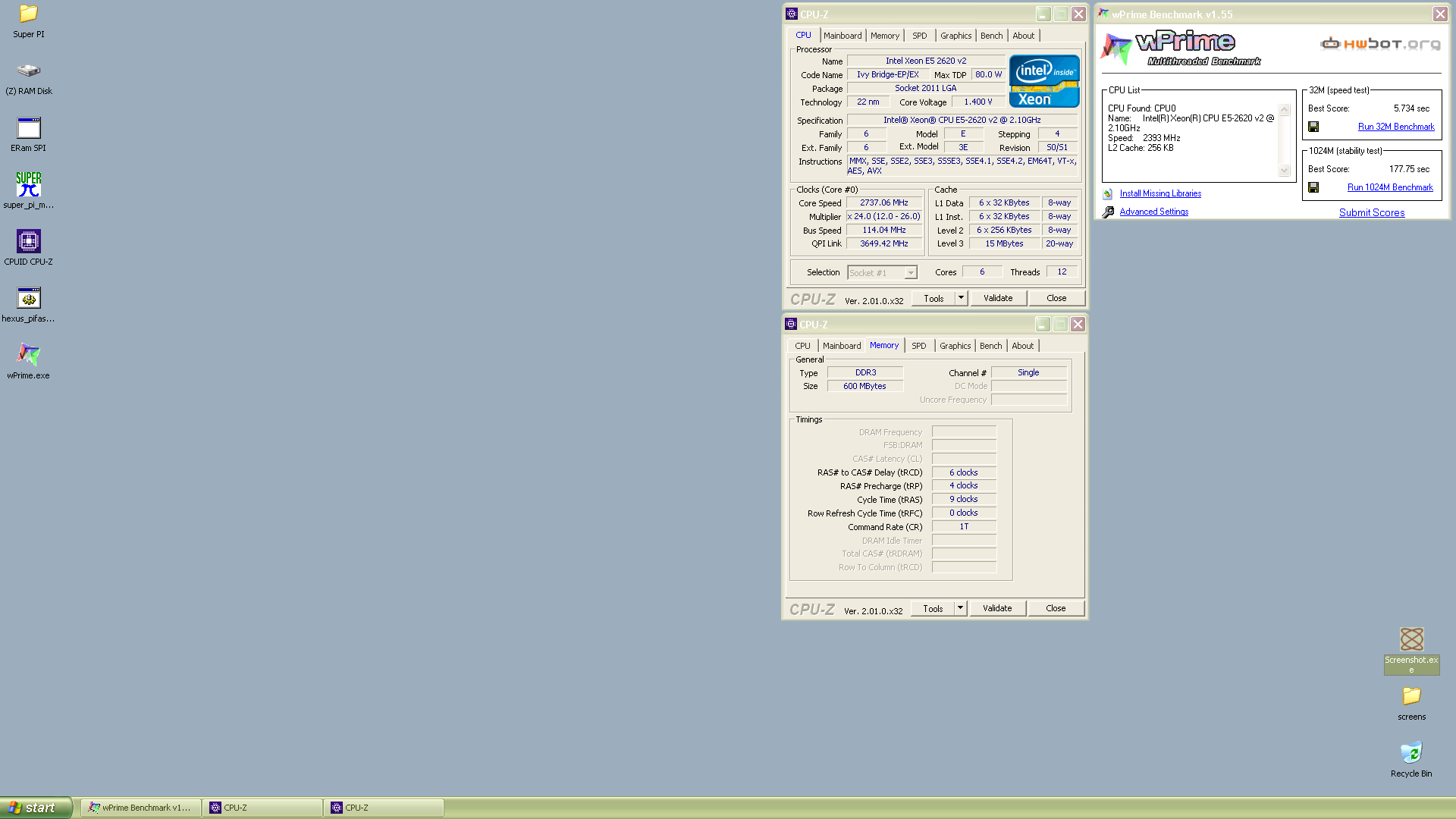This screenshot has width=1456, height=819.
Task: Open Install Missing Libraries link
Action: pyautogui.click(x=1160, y=193)
